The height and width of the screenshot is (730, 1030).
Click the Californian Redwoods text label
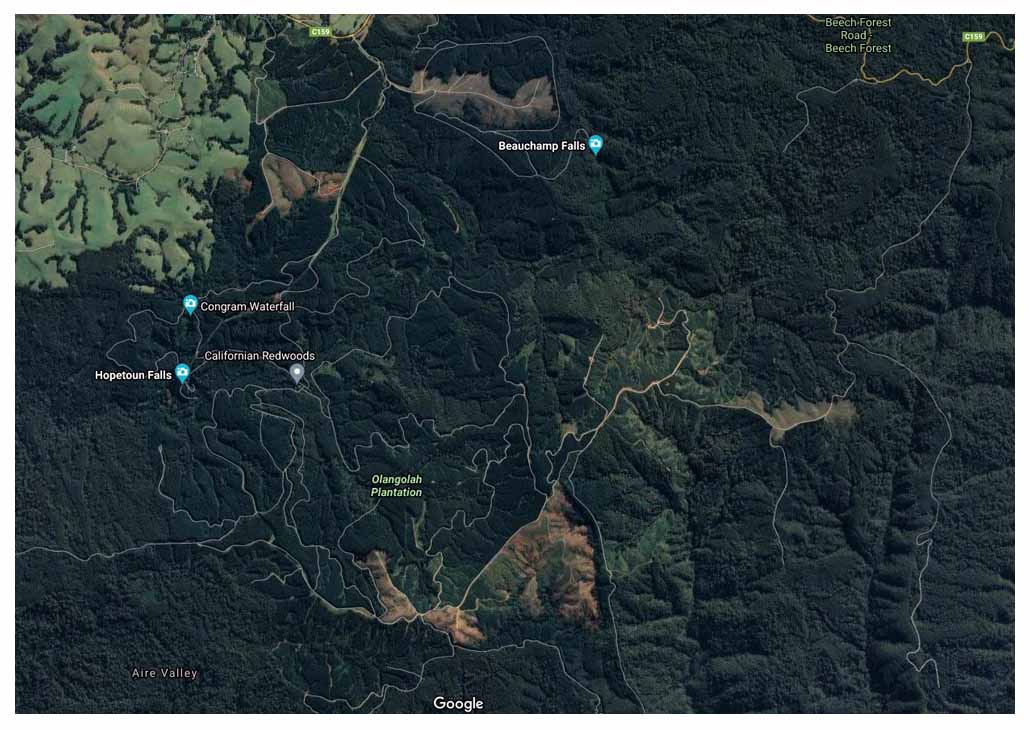[259, 355]
